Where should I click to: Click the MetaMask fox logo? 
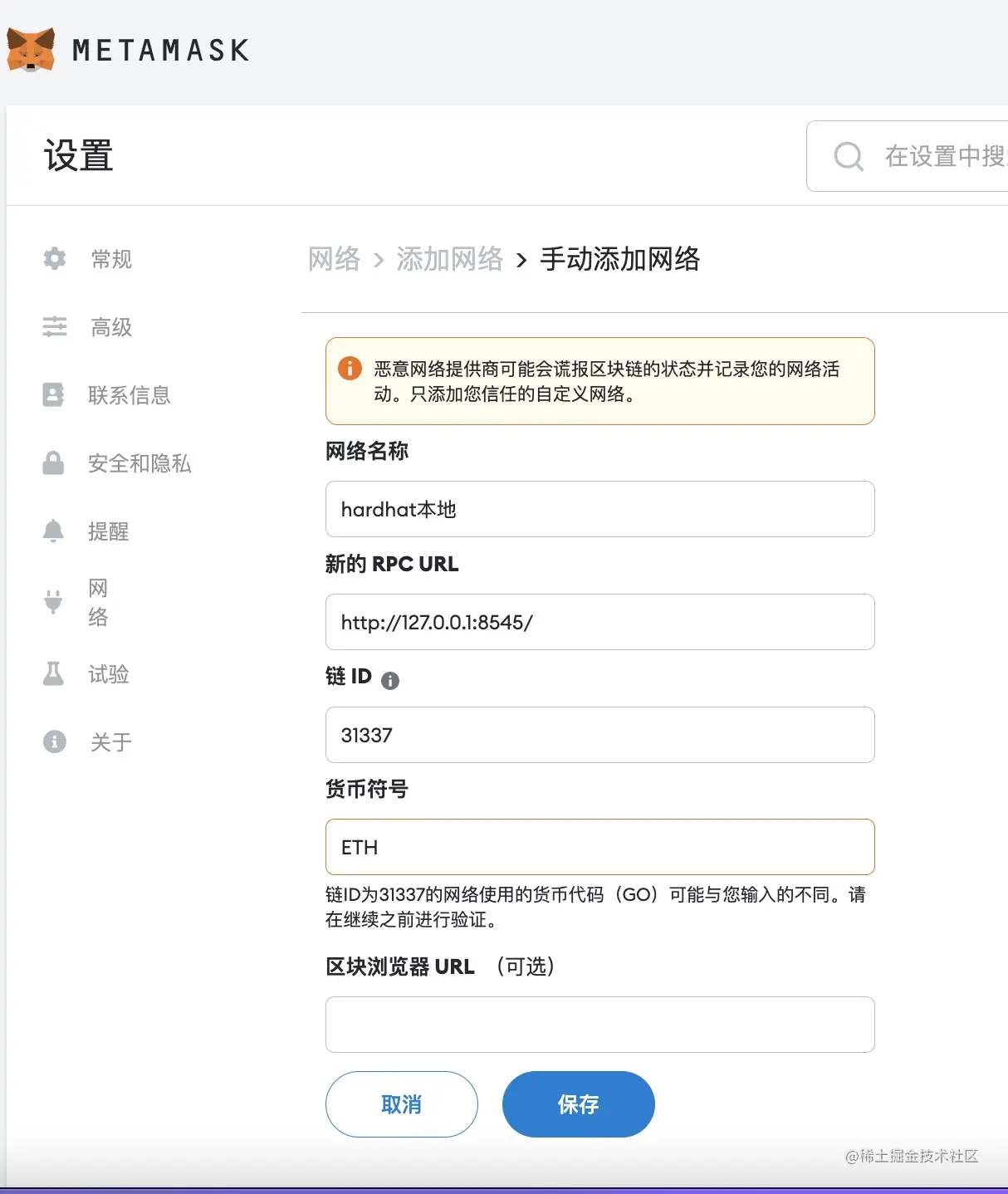point(31,50)
